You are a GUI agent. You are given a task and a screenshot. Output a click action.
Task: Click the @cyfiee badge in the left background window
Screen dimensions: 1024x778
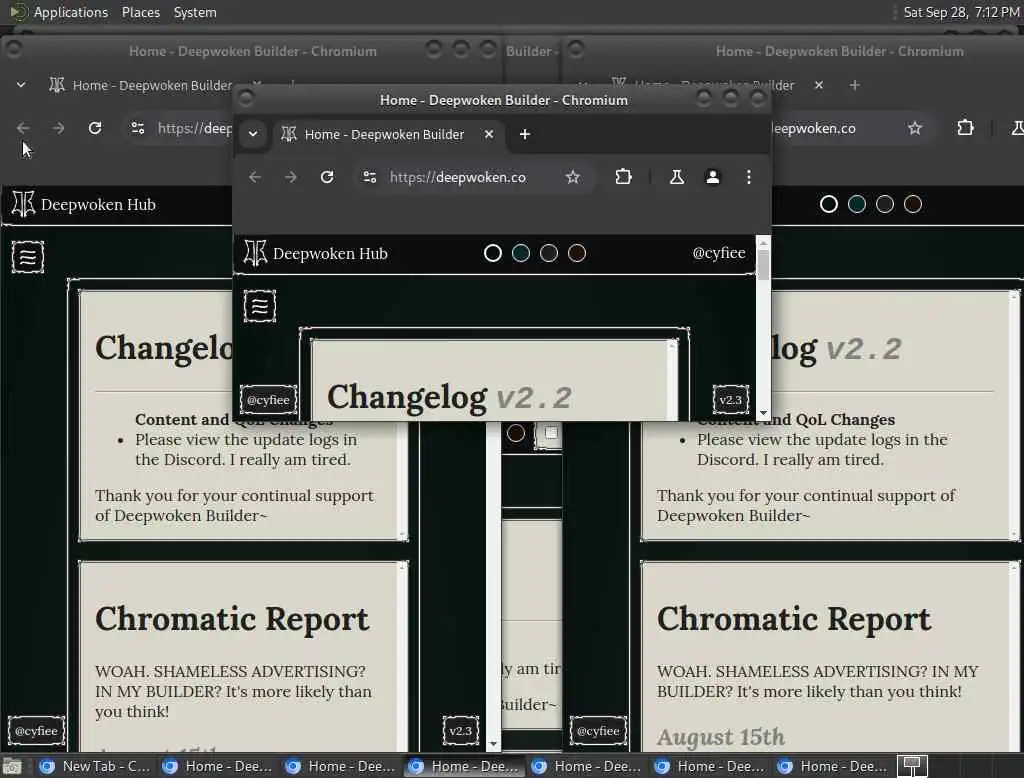(x=37, y=730)
